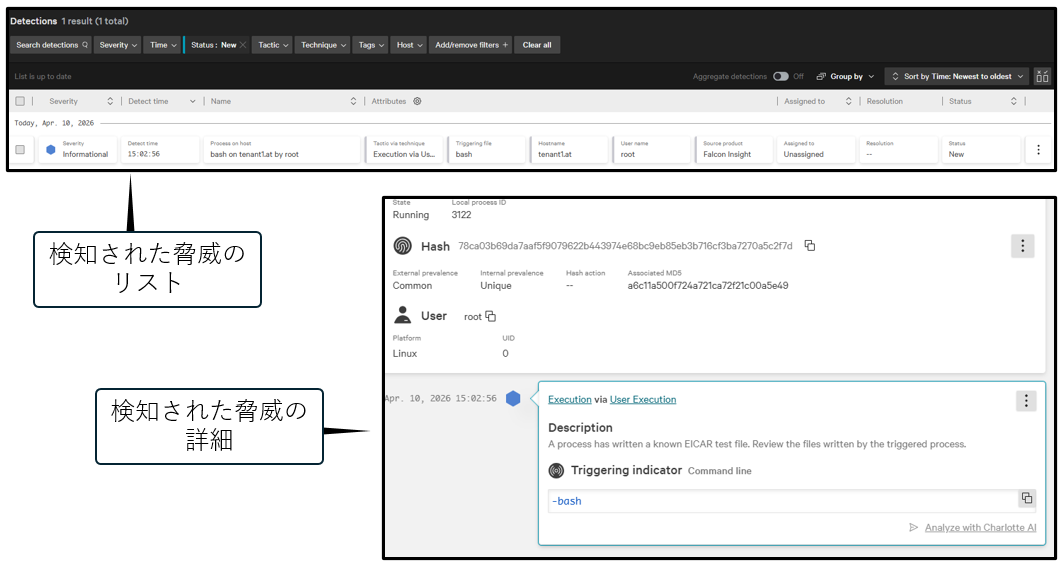Open the Sort by Time dropdown
1062x567 pixels.
click(957, 76)
